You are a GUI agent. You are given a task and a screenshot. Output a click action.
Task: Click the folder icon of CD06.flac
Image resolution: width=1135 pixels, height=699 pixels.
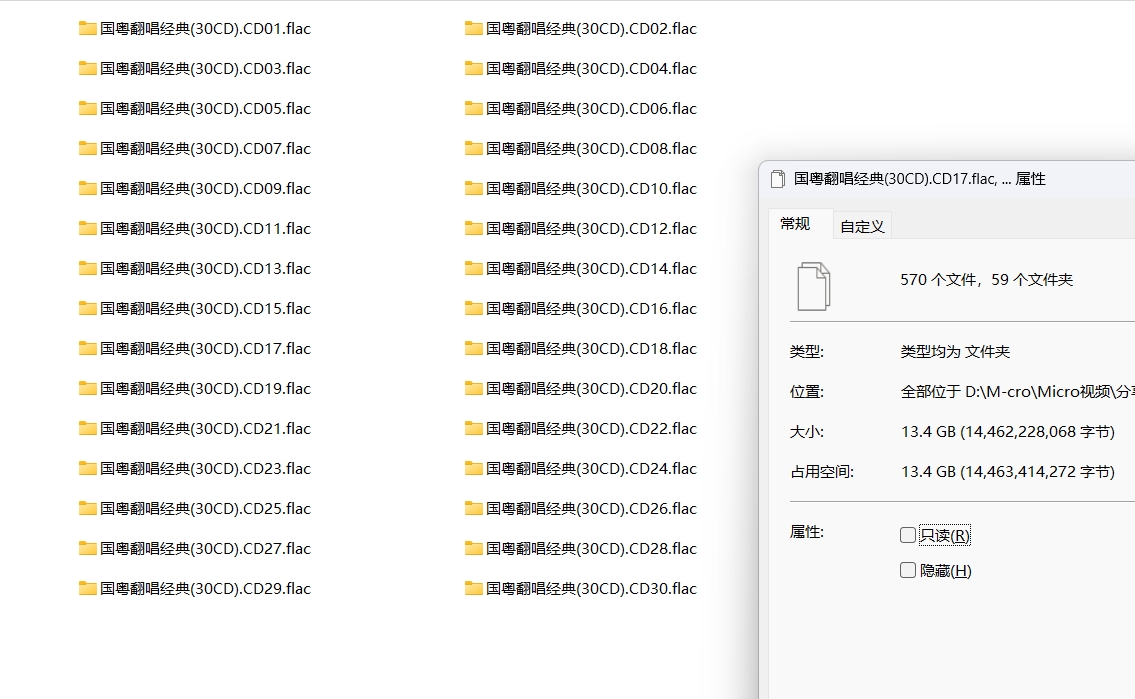pyautogui.click(x=473, y=109)
